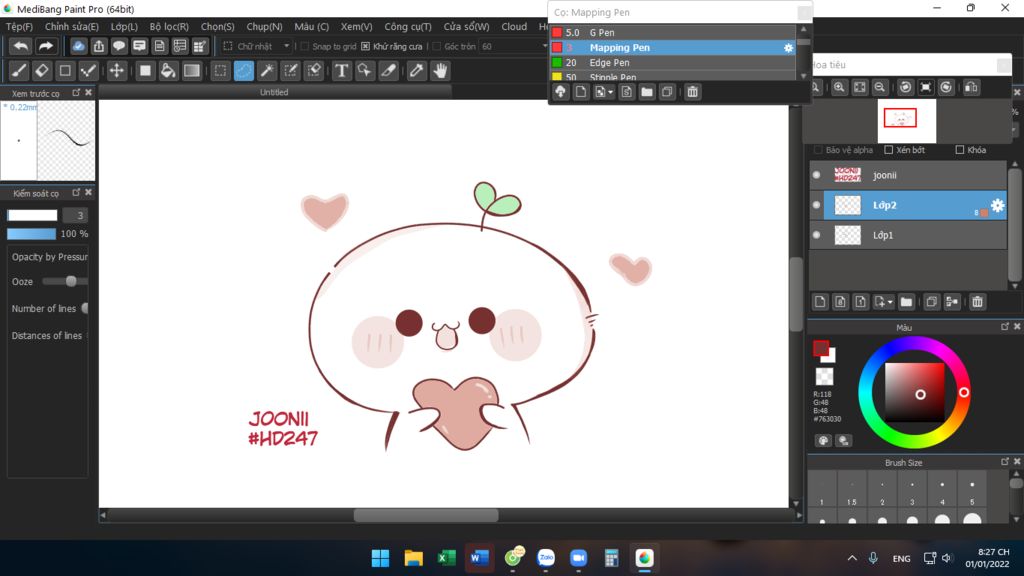Viewport: 1024px width, 576px height.
Task: Flip the navigator view horizontally
Action: (971, 87)
